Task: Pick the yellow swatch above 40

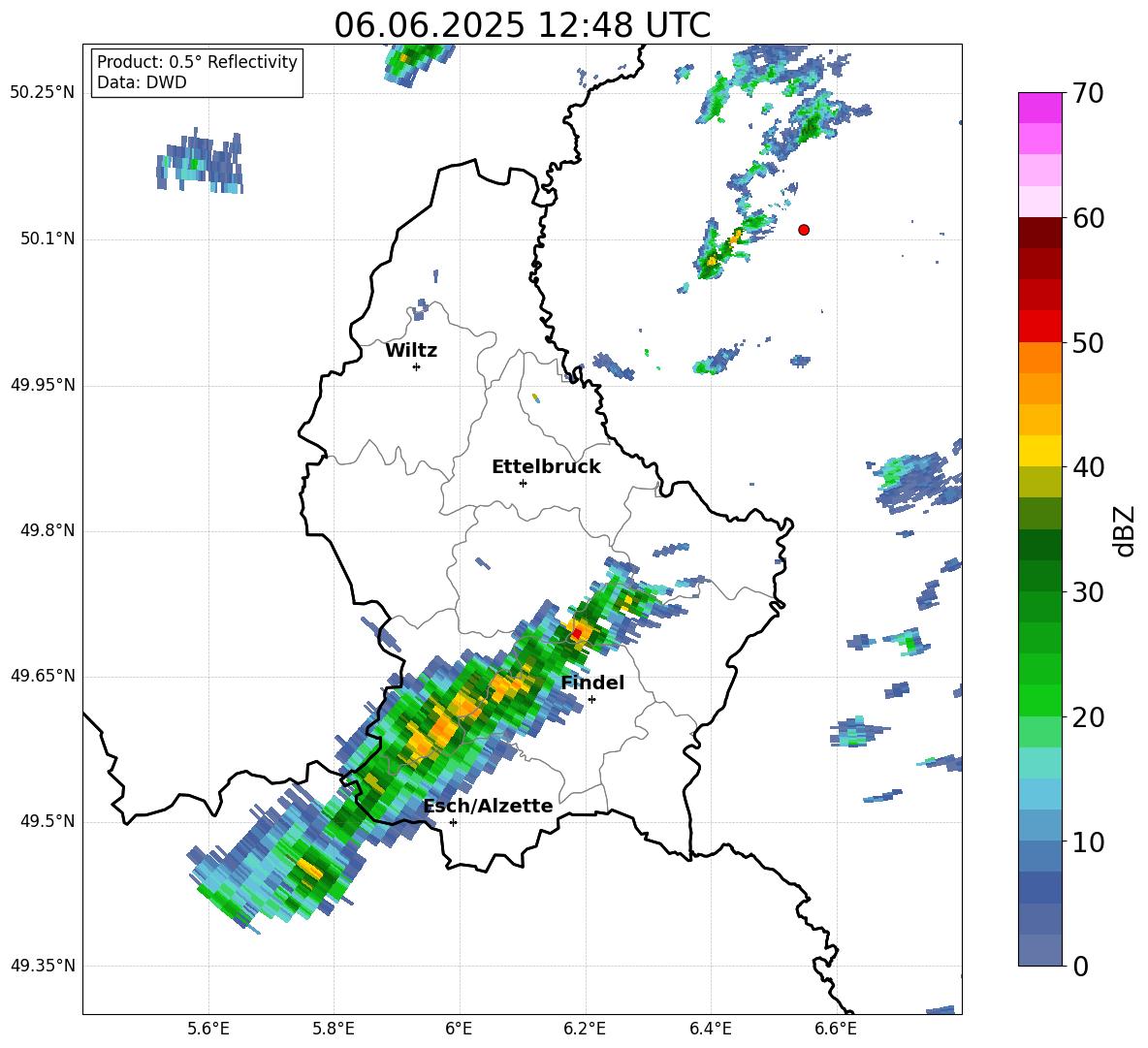Action: 1039,451
